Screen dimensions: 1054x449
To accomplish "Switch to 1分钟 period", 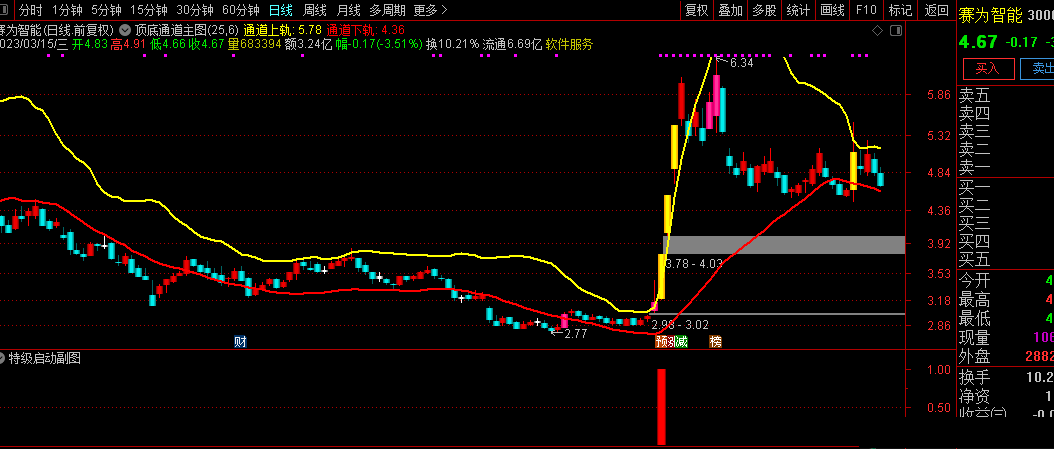I will coord(68,10).
